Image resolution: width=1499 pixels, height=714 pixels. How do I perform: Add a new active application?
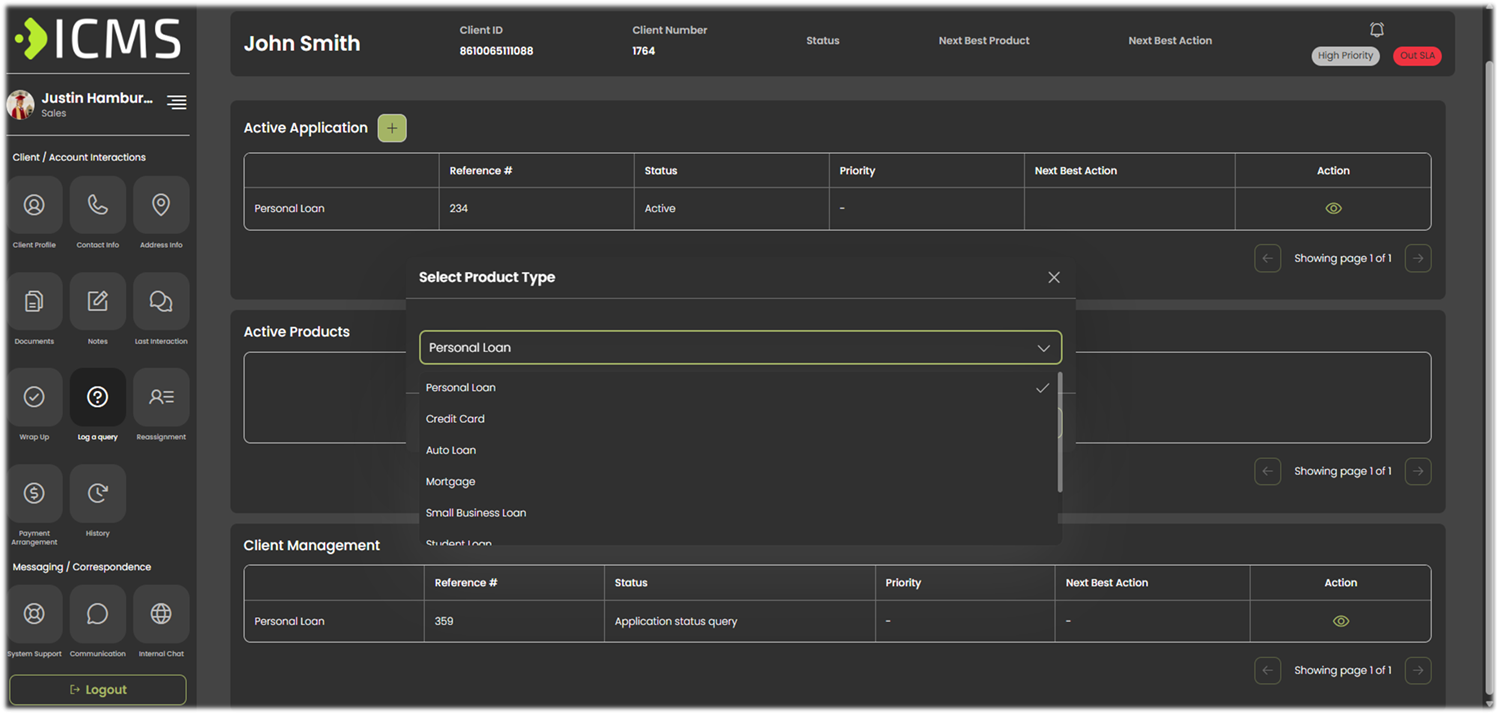click(392, 128)
